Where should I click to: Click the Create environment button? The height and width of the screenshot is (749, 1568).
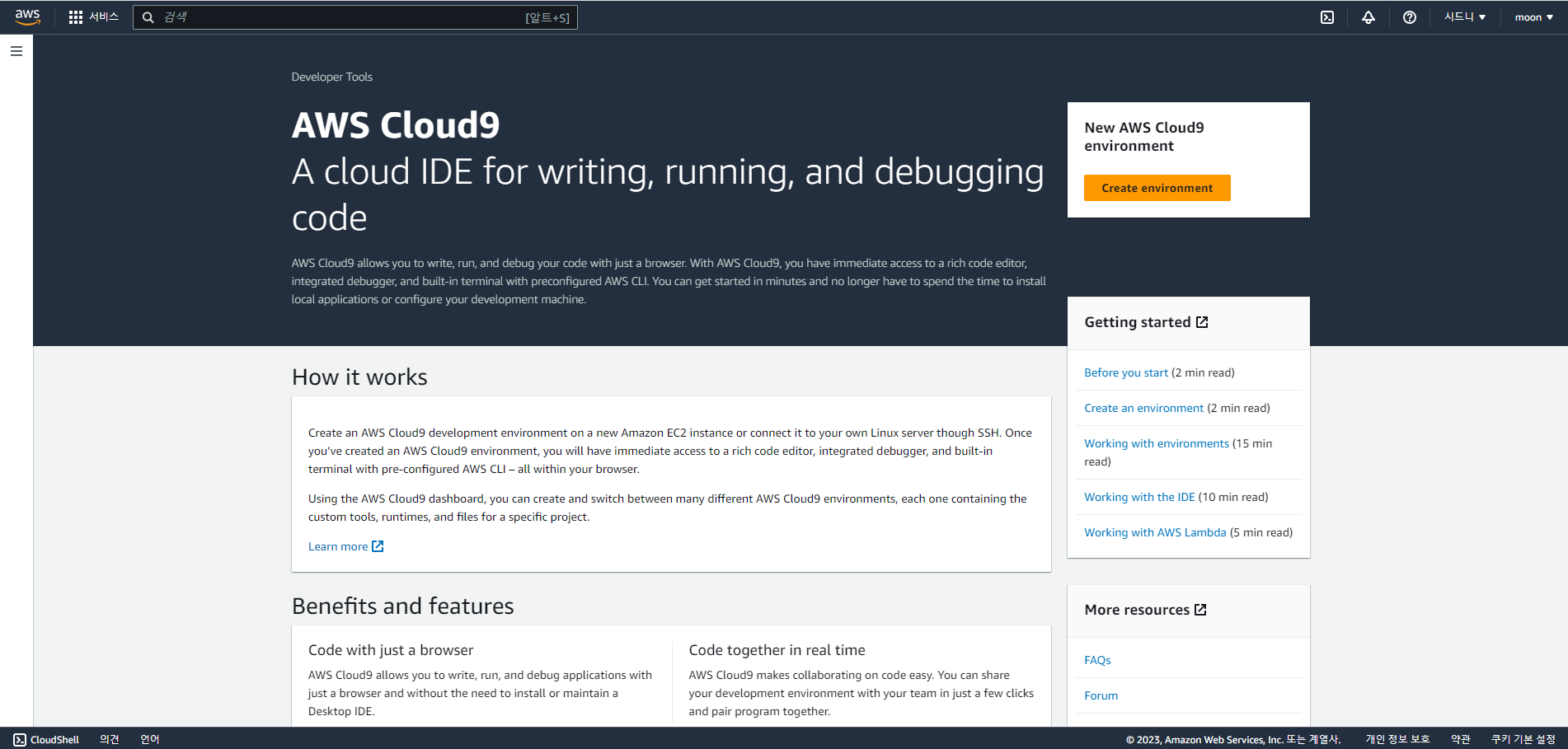coord(1157,188)
